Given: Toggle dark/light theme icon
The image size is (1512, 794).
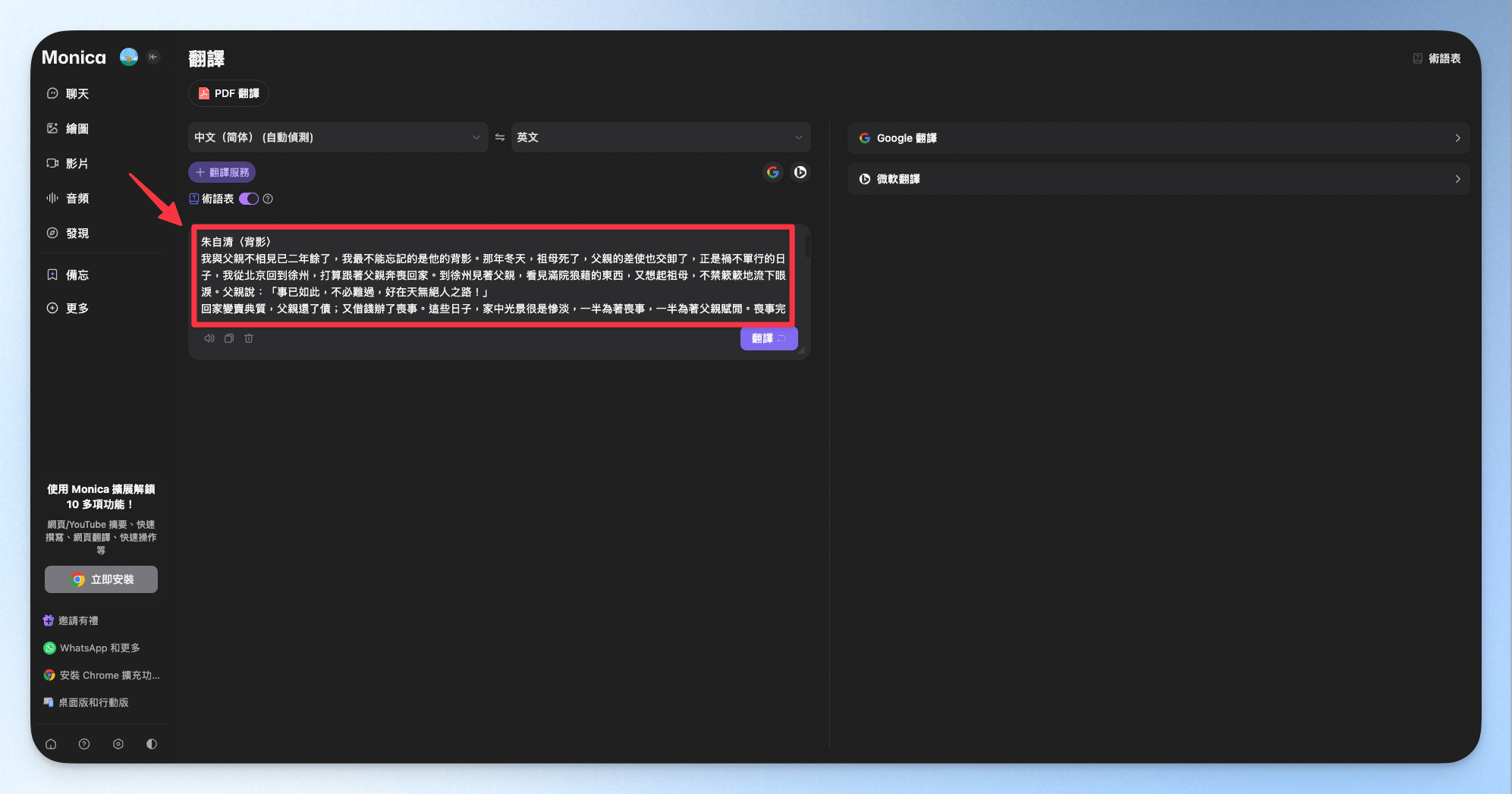Looking at the screenshot, I should pyautogui.click(x=152, y=744).
